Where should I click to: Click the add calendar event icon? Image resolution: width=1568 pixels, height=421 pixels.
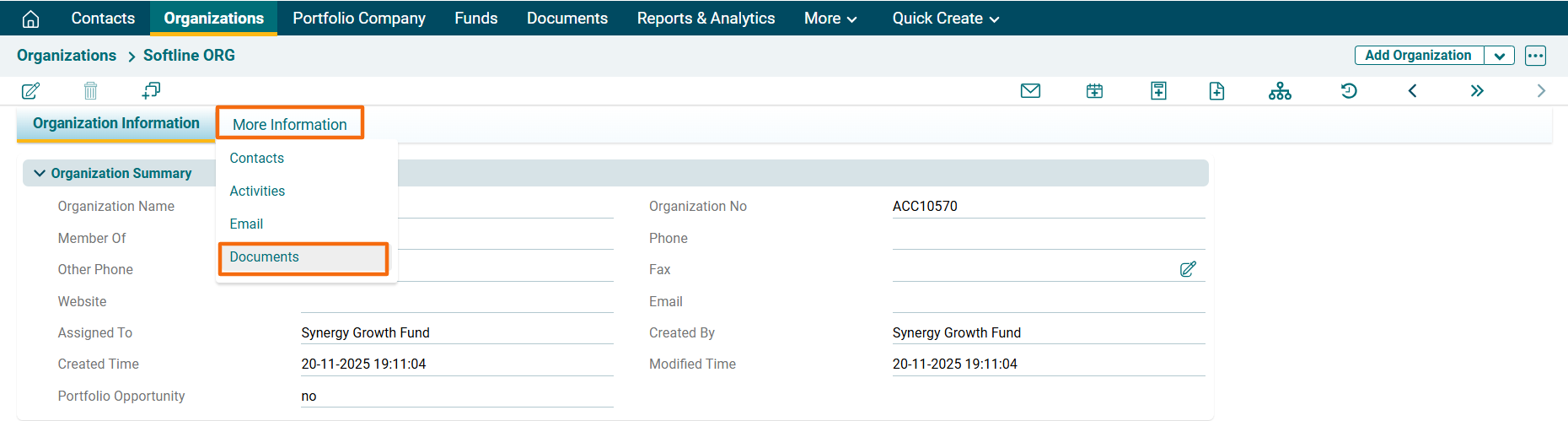pos(1094,91)
